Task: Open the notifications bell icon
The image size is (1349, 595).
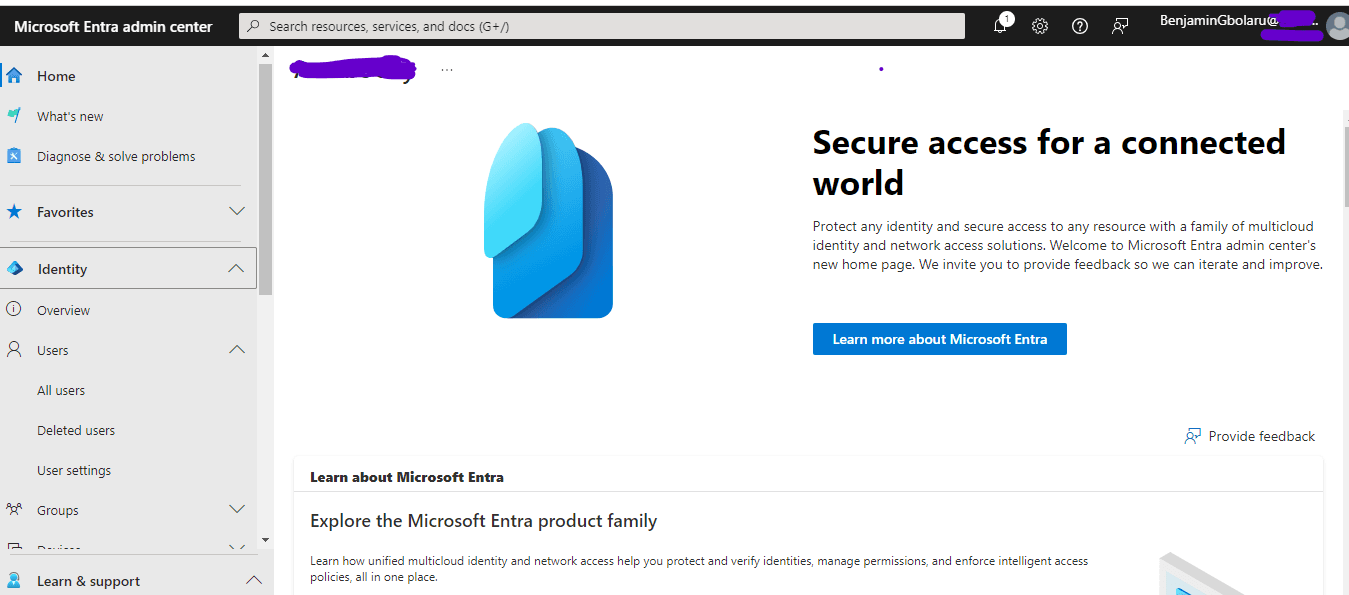Action: click(x=1000, y=26)
